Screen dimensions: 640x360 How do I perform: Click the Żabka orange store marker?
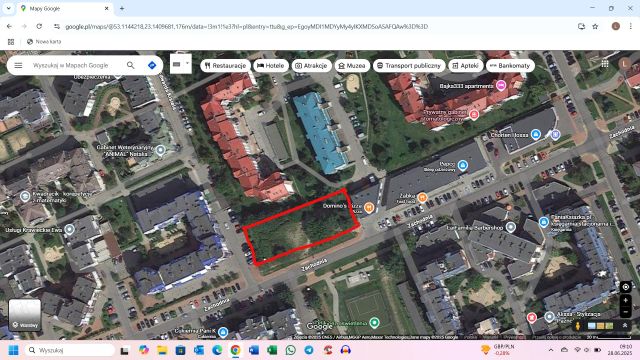pos(422,198)
